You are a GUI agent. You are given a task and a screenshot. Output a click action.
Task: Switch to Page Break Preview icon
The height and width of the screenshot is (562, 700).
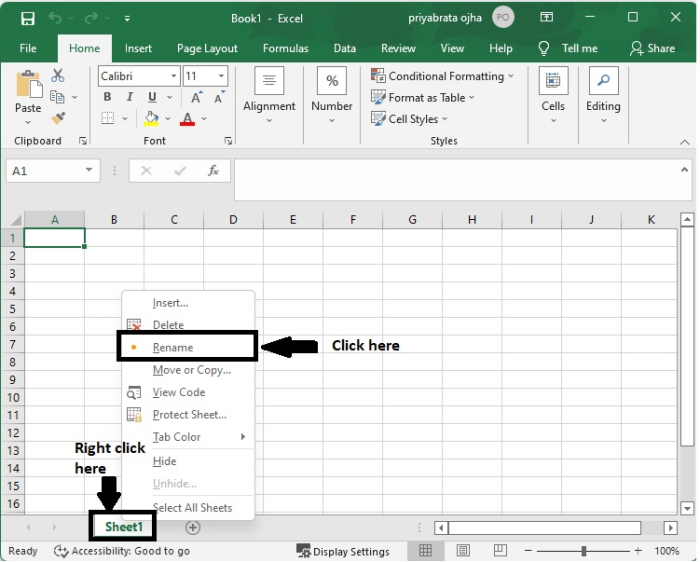[500, 550]
